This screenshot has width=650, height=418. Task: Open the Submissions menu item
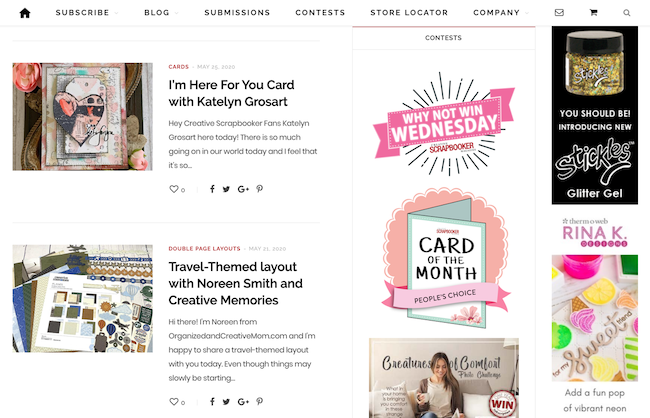point(237,13)
